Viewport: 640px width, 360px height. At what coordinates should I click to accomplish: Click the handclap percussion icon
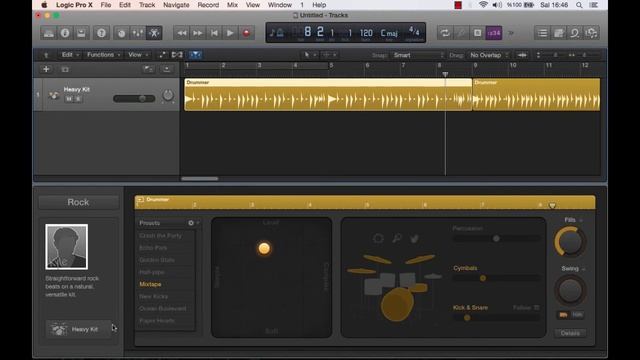(414, 238)
